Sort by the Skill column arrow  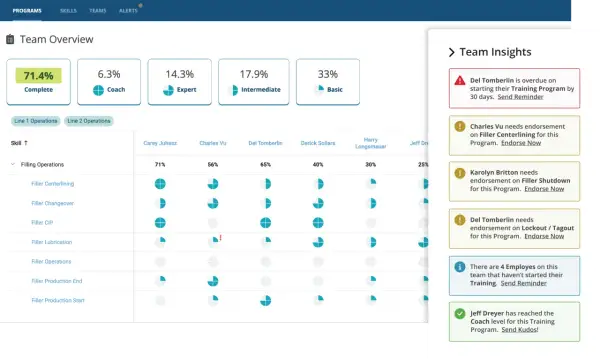pyautogui.click(x=26, y=143)
